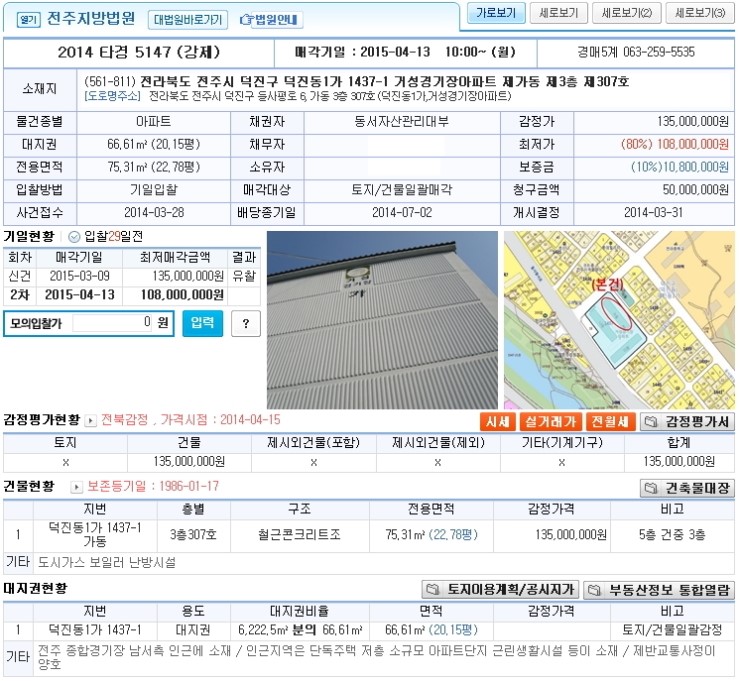Screen dimensions: 740x681
Task: Switch to the 세로보기 tab
Action: pos(559,13)
